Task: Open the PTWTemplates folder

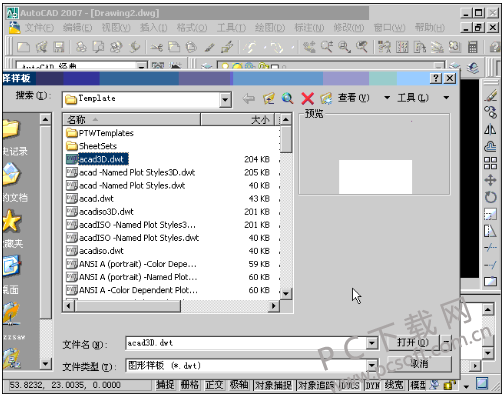Action: pos(106,133)
